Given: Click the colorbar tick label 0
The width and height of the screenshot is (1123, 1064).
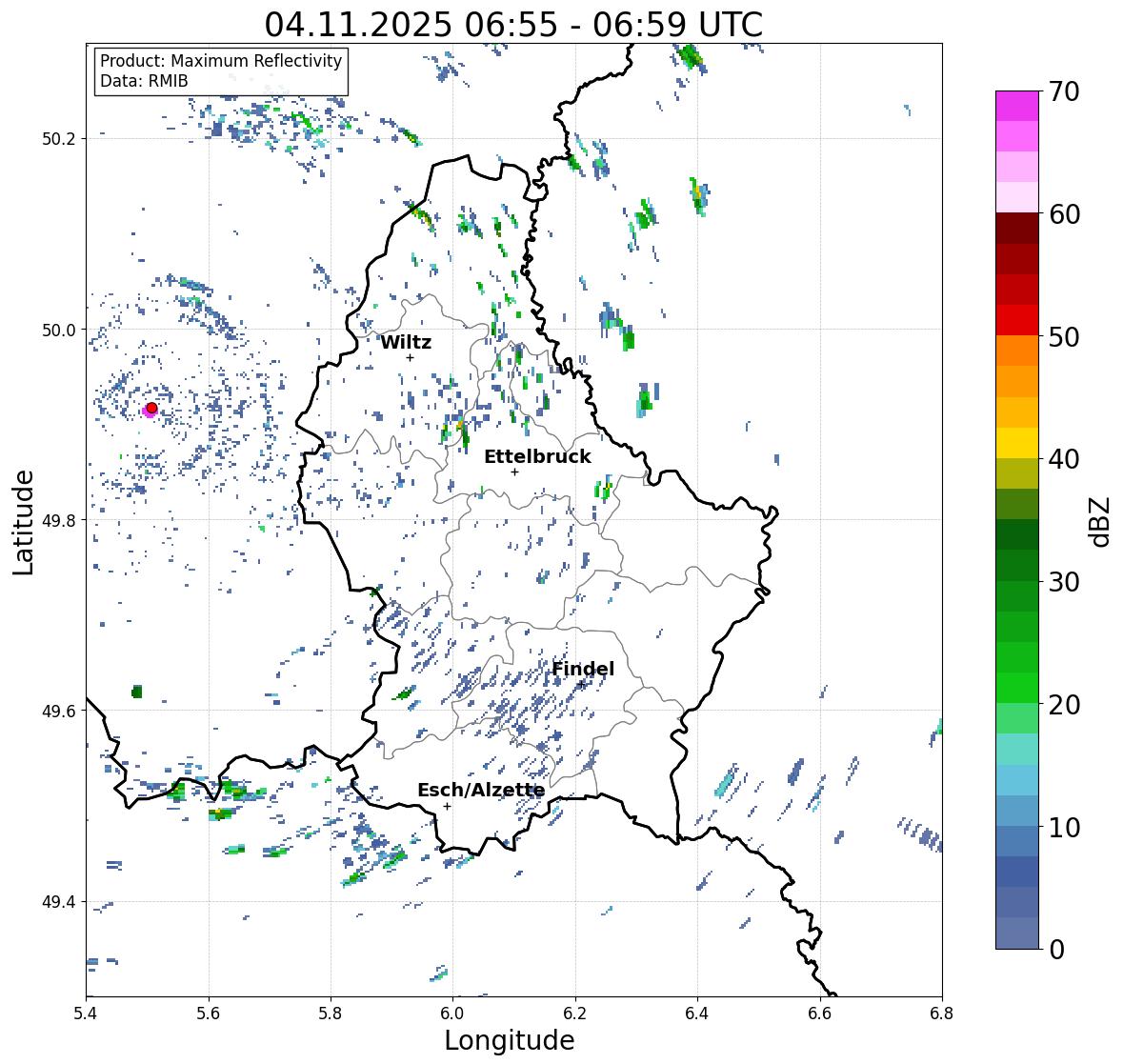Looking at the screenshot, I should [1056, 950].
